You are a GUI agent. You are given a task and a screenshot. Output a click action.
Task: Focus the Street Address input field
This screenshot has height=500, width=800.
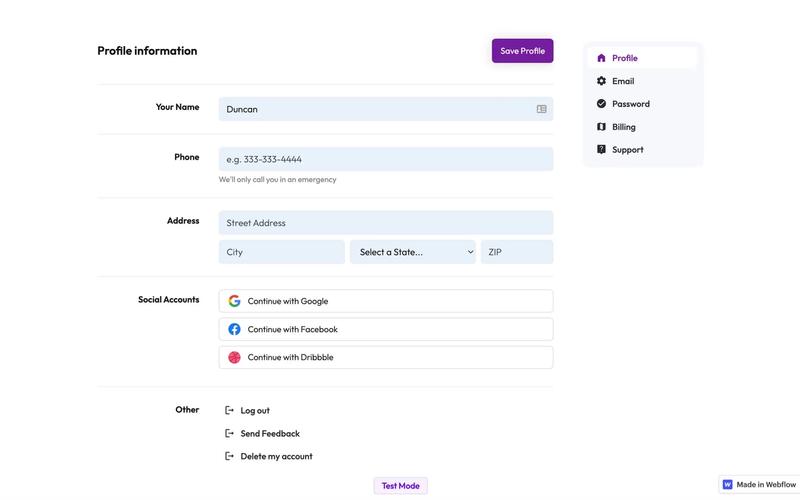click(x=386, y=222)
